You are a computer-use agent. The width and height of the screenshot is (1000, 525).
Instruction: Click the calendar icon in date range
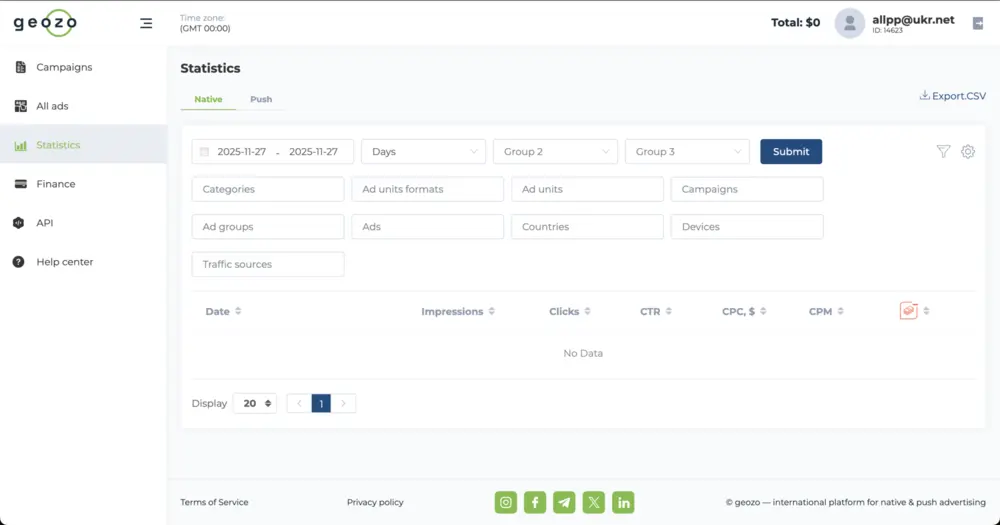(204, 152)
